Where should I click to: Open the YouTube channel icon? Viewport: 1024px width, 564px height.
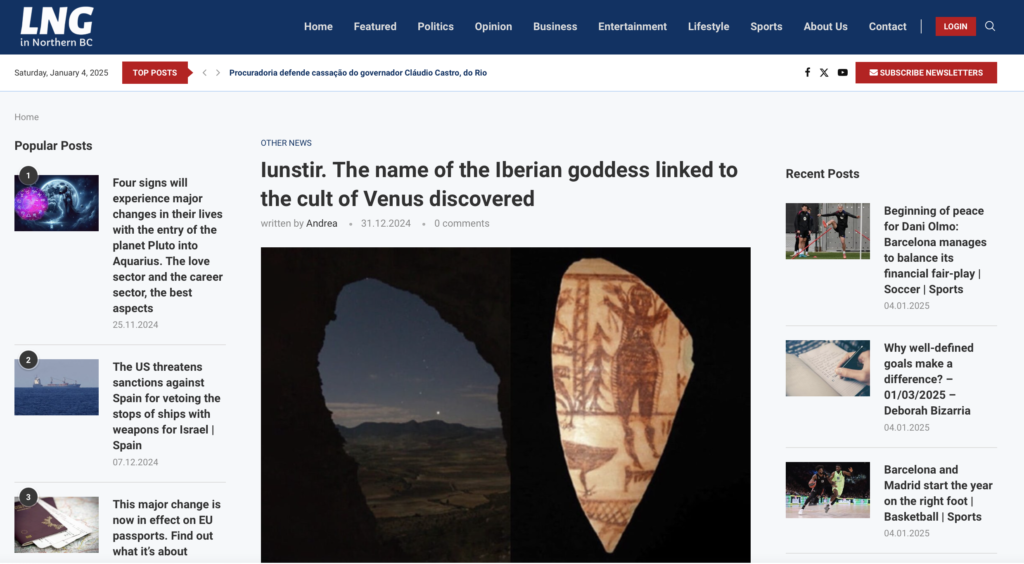842,72
